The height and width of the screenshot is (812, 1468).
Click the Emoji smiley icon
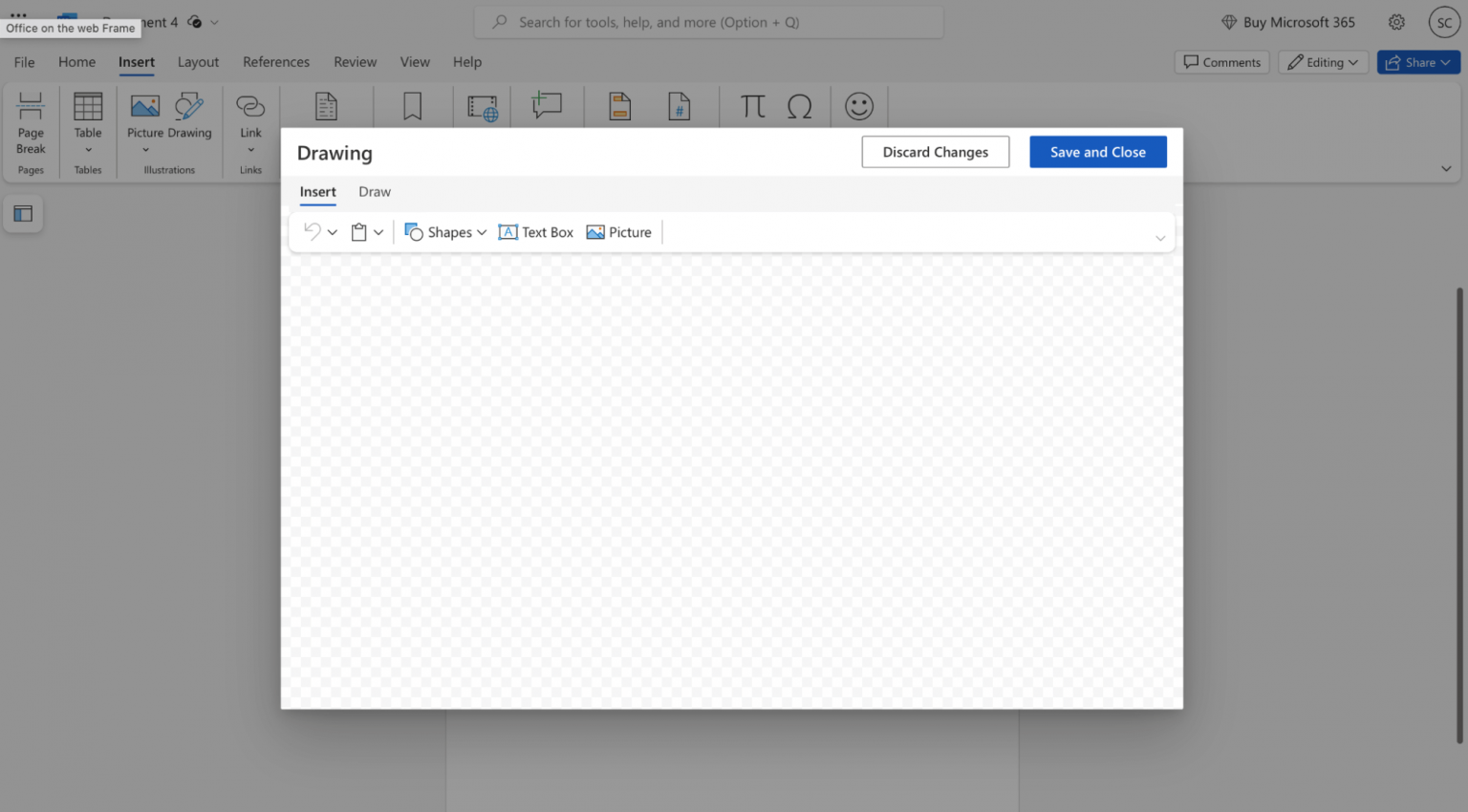859,106
